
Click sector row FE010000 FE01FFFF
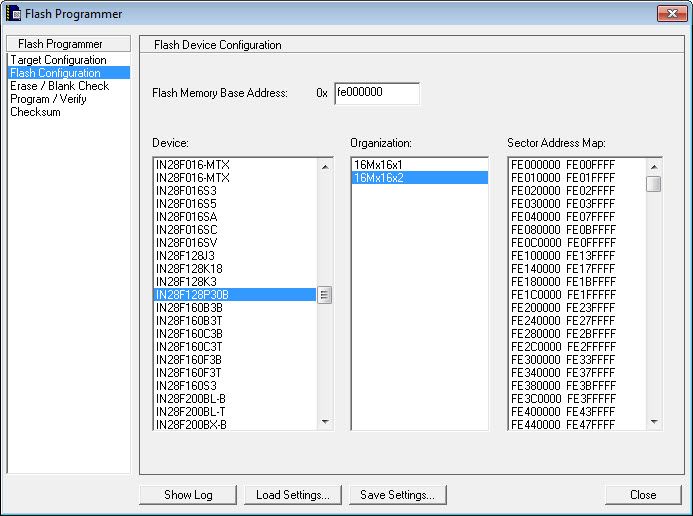(x=577, y=178)
